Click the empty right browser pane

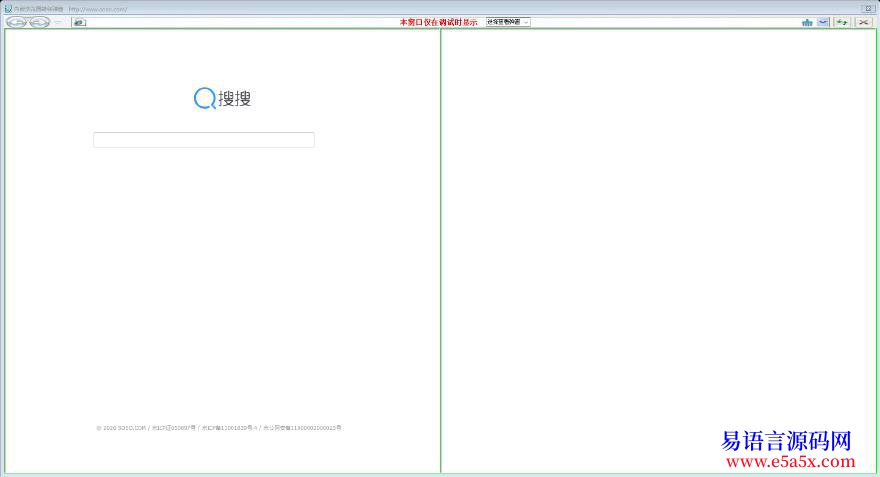[658, 250]
